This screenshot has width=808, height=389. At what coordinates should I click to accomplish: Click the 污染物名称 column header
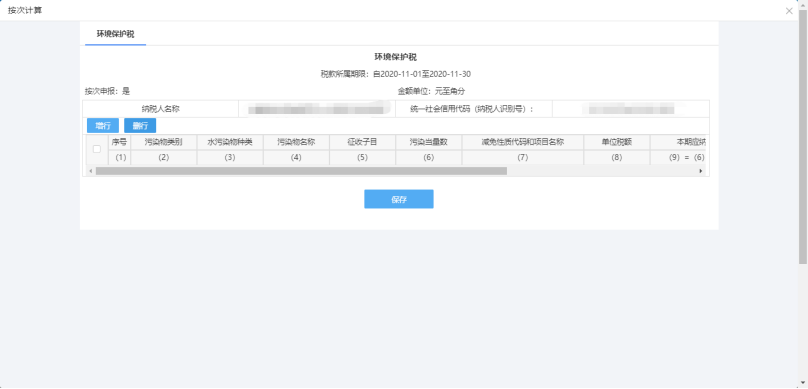tap(296, 142)
